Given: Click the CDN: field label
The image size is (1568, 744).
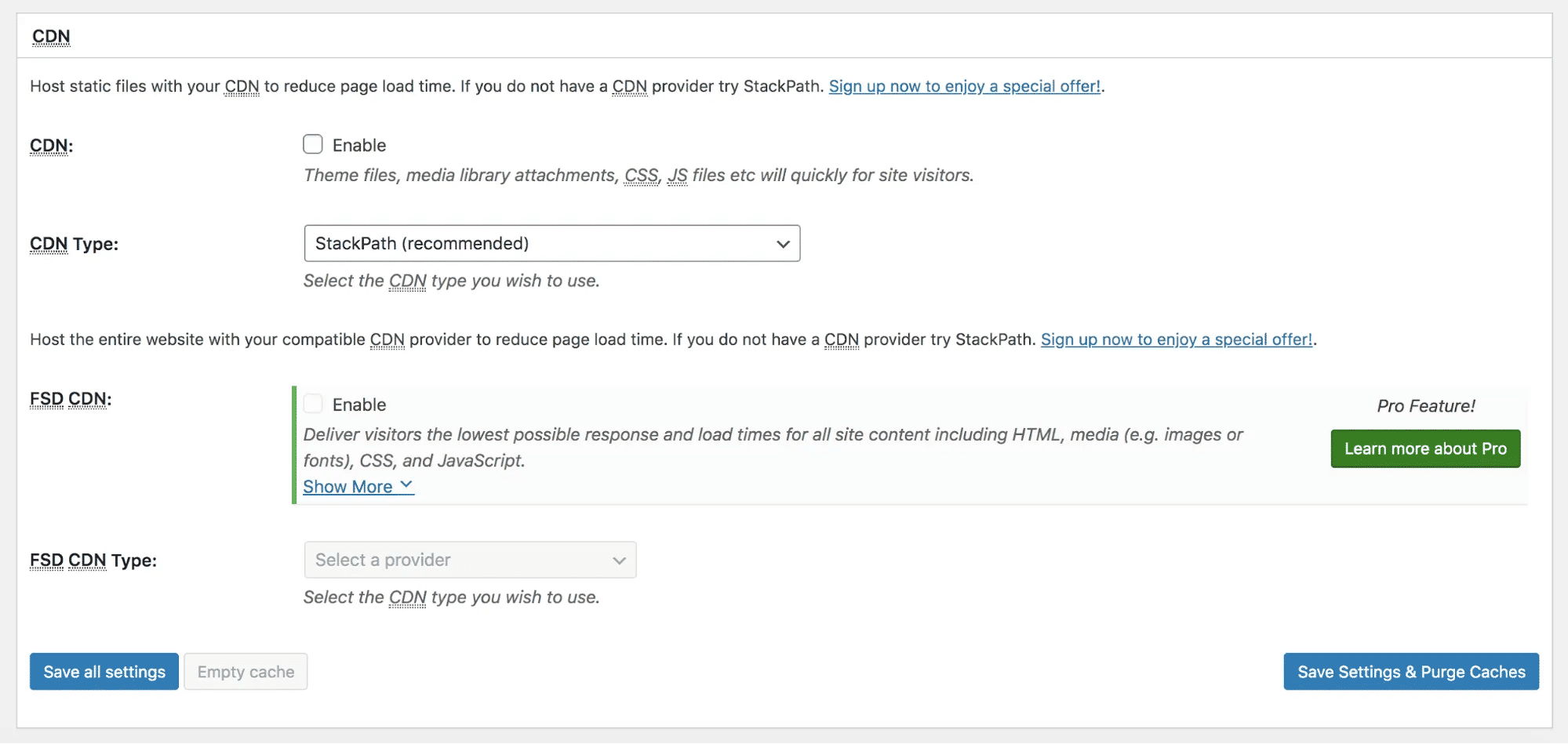Looking at the screenshot, I should click(52, 146).
